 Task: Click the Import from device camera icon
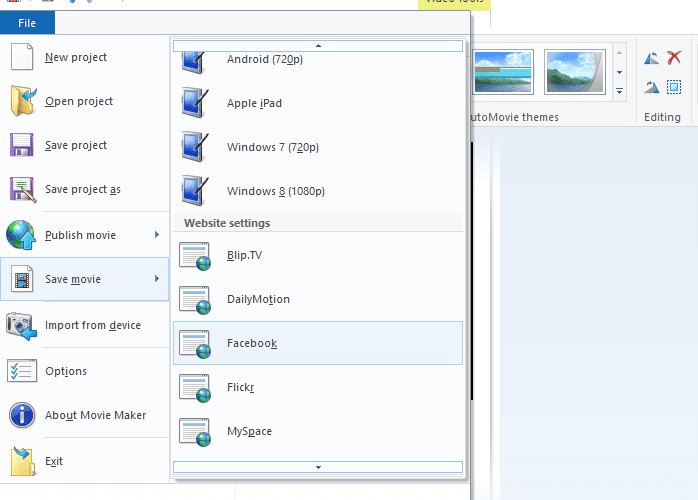21,326
